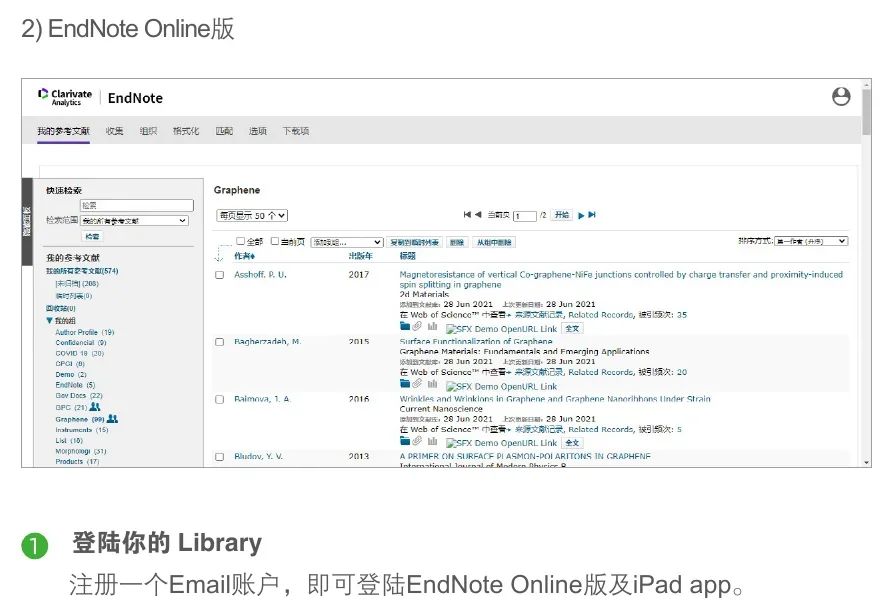Open the 选项 tab
The width and height of the screenshot is (880, 610).
(x=258, y=131)
